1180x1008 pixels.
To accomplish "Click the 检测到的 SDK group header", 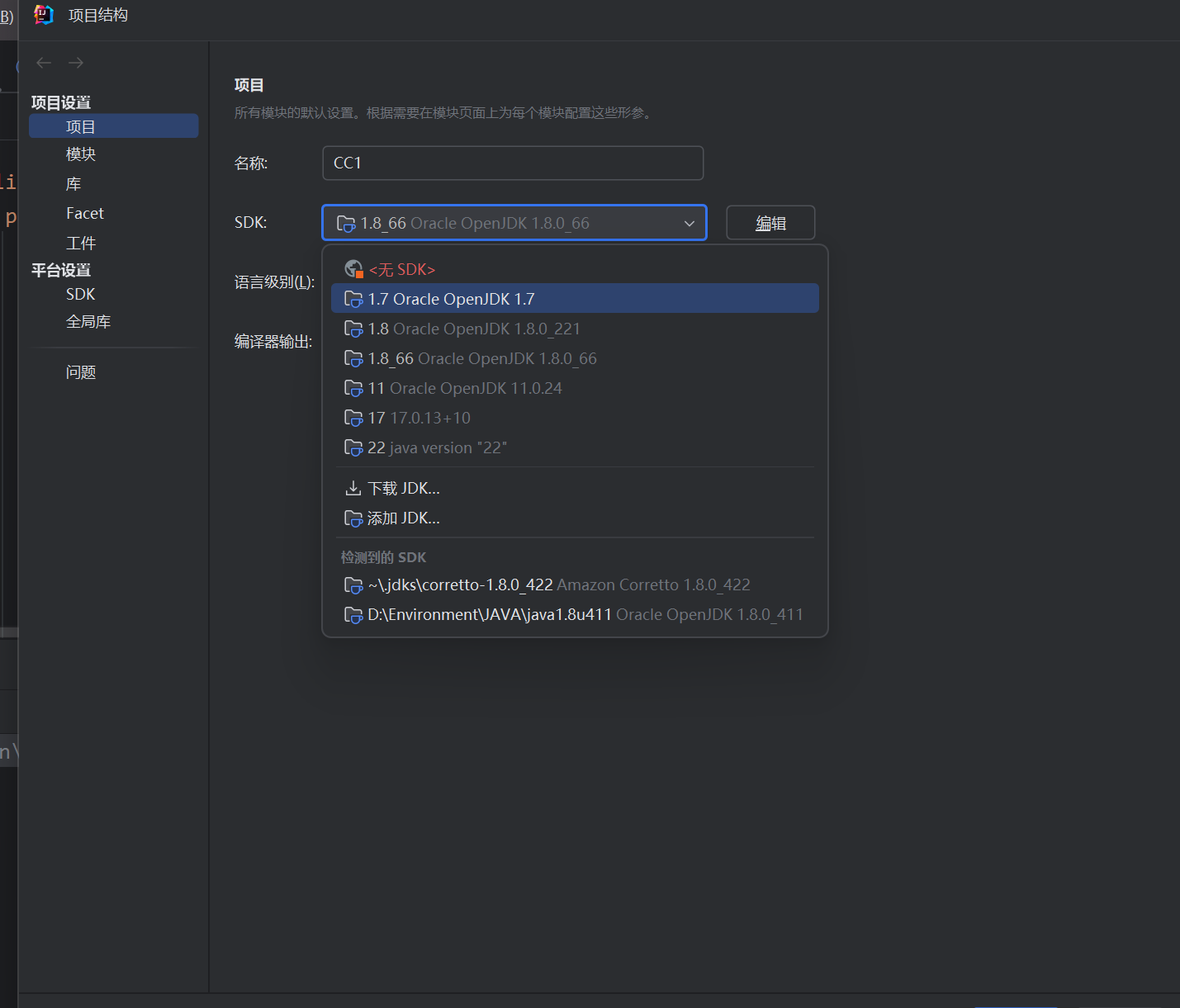I will click(384, 557).
